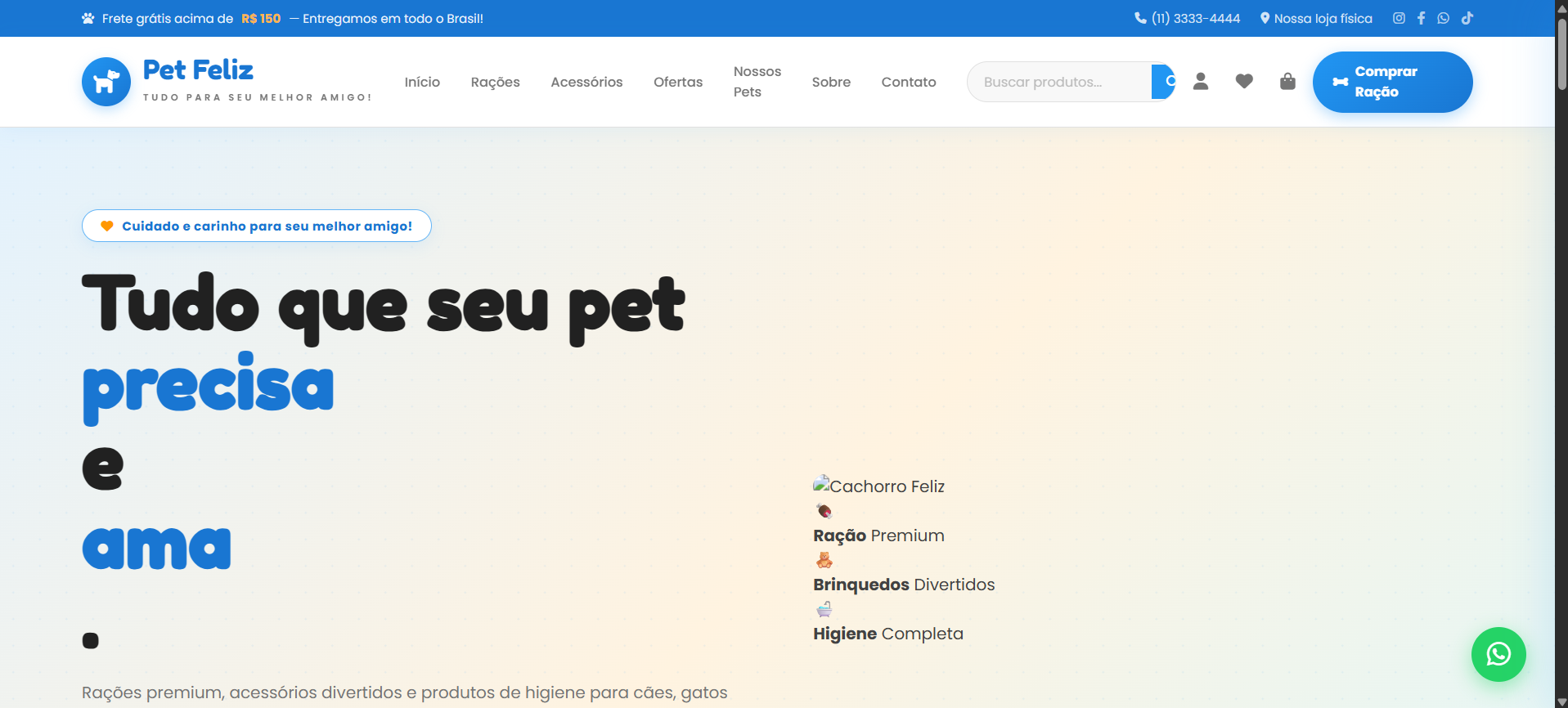Click the teddy bear emoji icon

pyautogui.click(x=824, y=560)
